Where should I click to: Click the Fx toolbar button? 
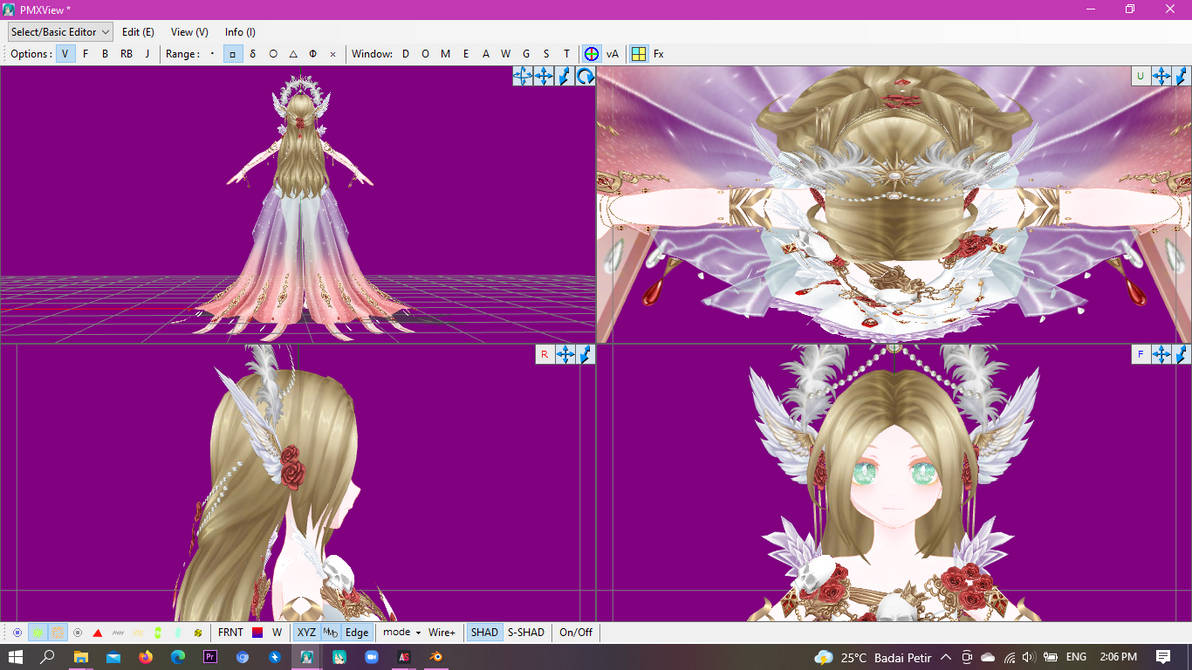click(x=658, y=54)
